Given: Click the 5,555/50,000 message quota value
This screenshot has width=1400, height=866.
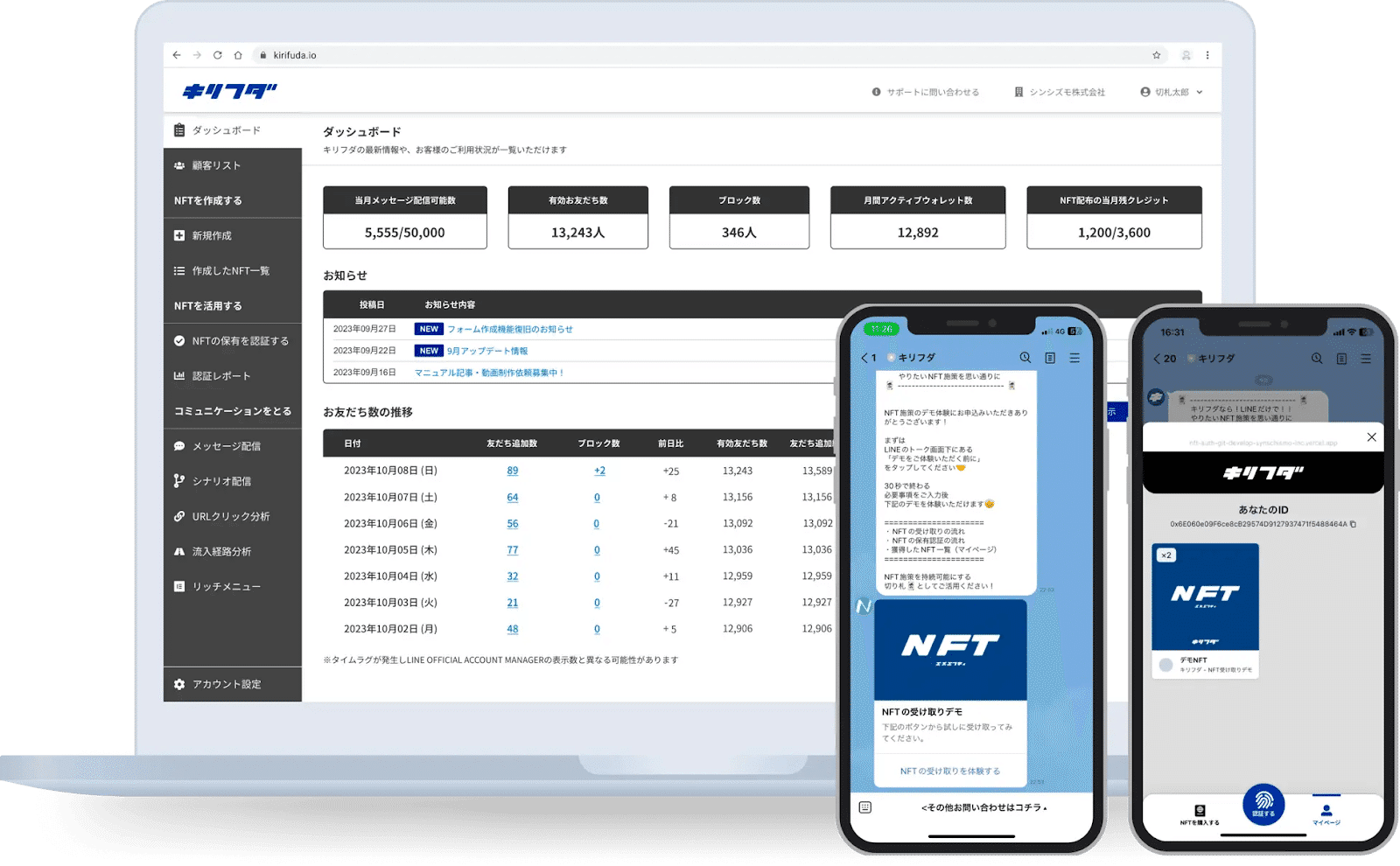Looking at the screenshot, I should click(405, 233).
